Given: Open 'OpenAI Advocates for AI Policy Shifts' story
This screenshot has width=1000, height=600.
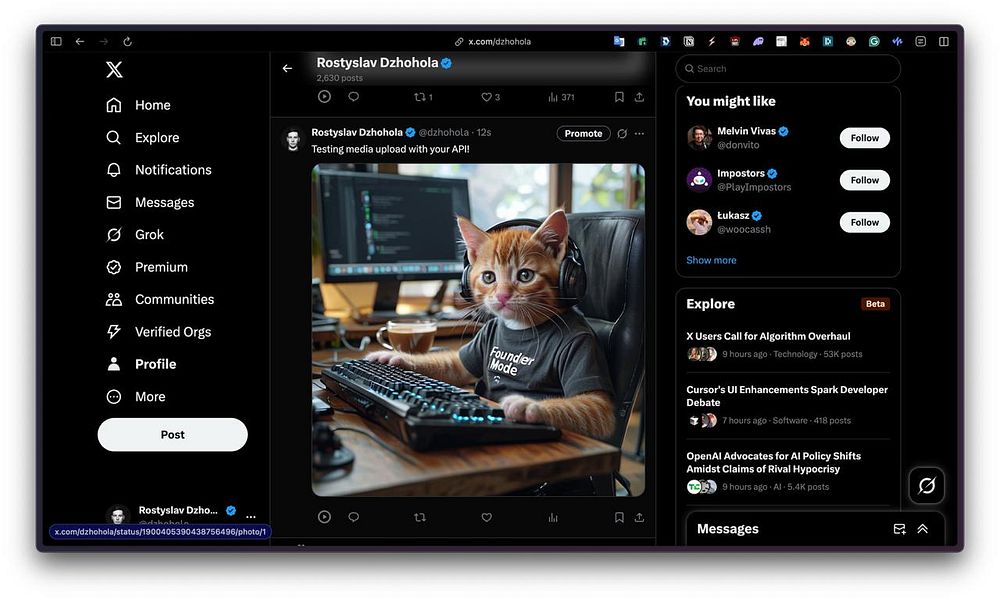Looking at the screenshot, I should tap(774, 462).
